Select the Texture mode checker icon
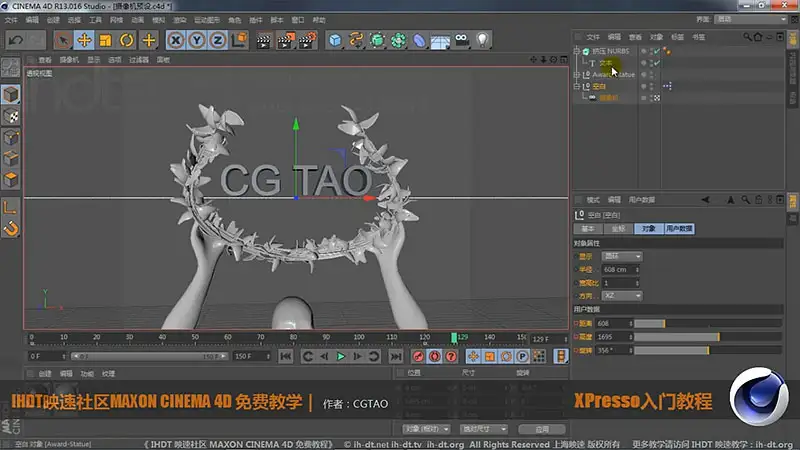 tap(11, 116)
